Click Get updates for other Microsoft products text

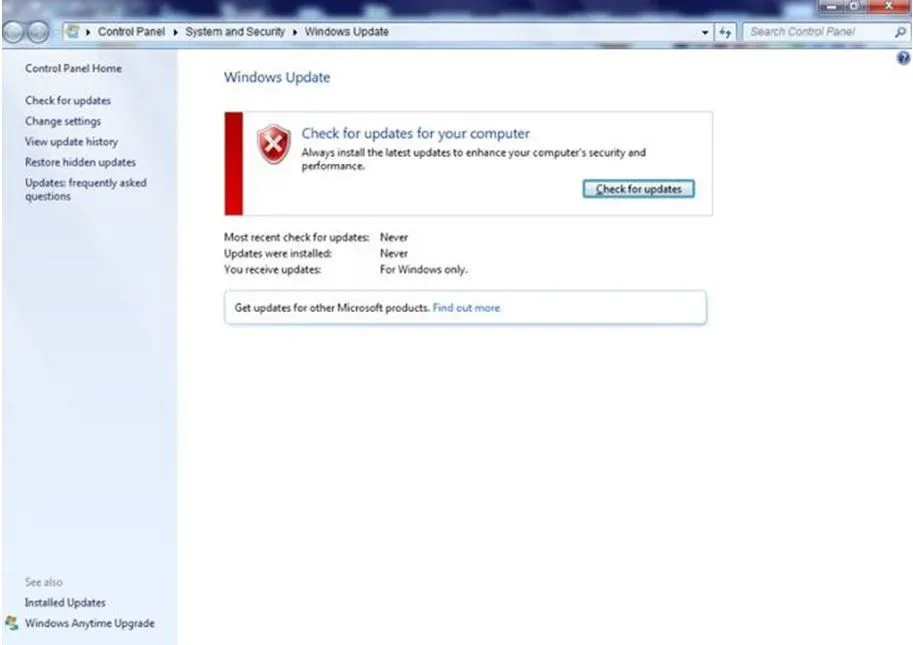click(332, 307)
